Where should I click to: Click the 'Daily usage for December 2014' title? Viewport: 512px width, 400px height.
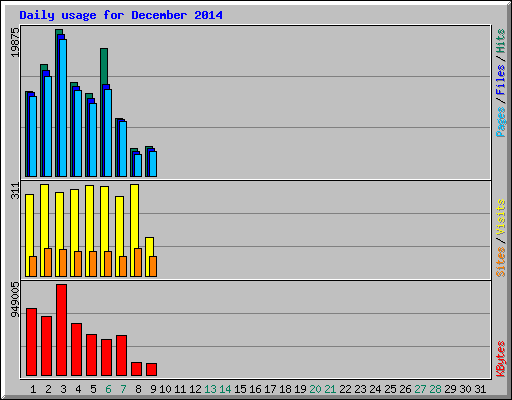coord(121,15)
